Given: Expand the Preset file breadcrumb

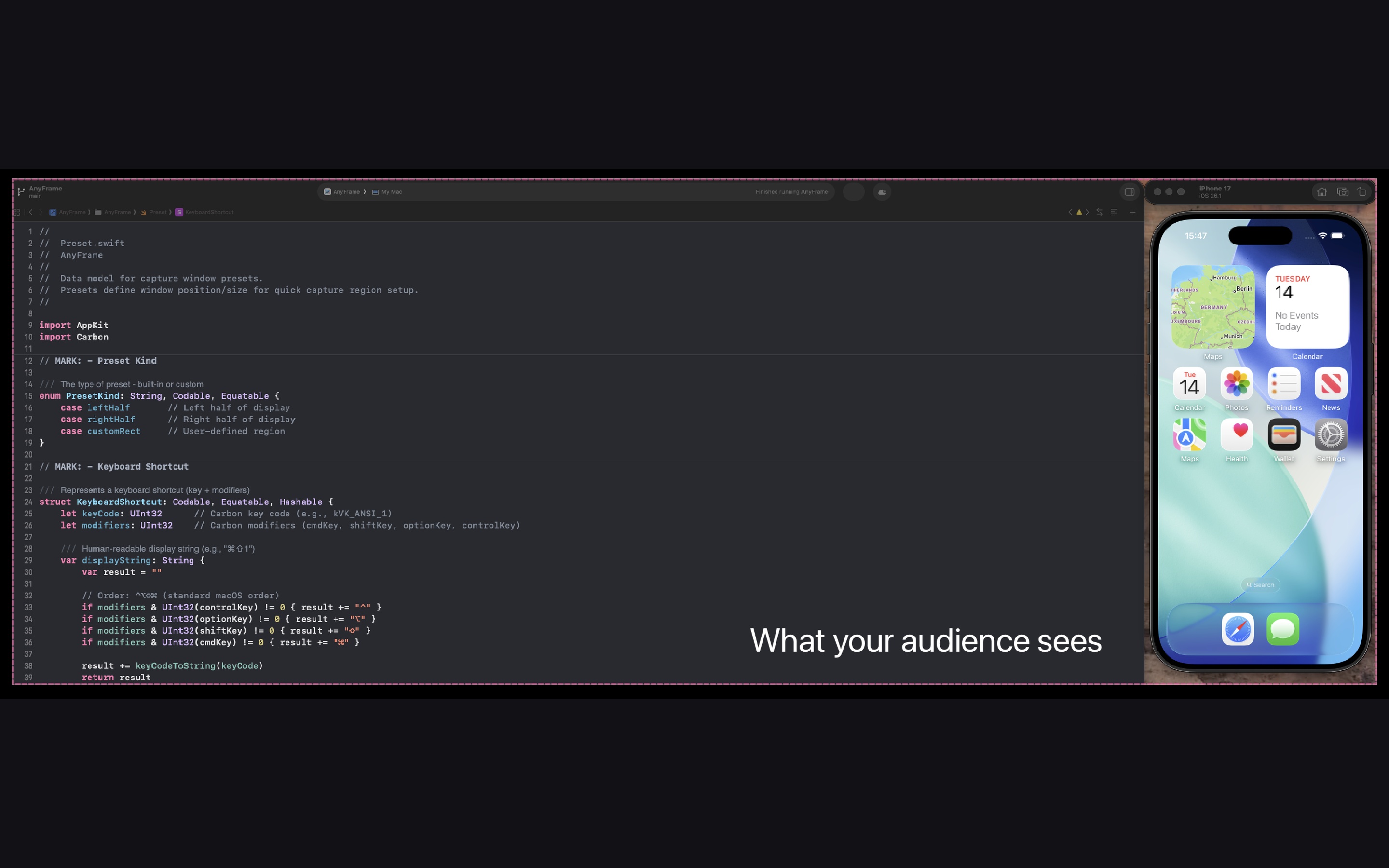Looking at the screenshot, I should 153,212.
